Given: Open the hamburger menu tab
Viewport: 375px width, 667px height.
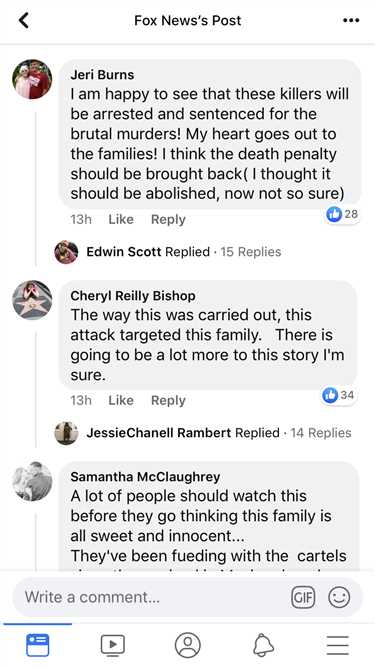Looking at the screenshot, I should click(338, 645).
